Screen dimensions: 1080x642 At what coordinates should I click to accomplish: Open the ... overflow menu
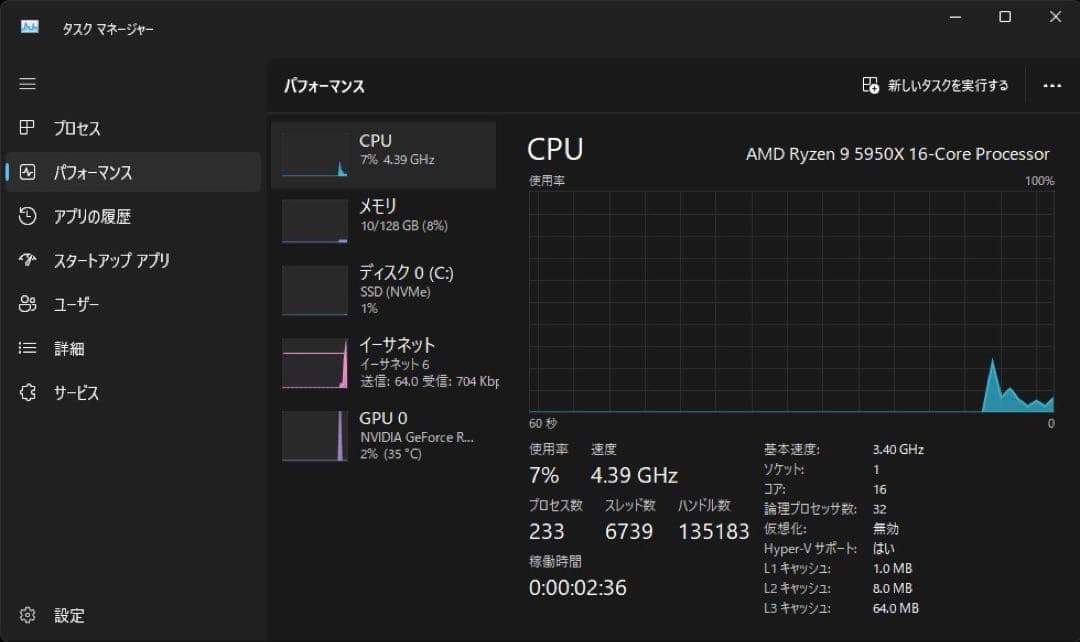1052,85
